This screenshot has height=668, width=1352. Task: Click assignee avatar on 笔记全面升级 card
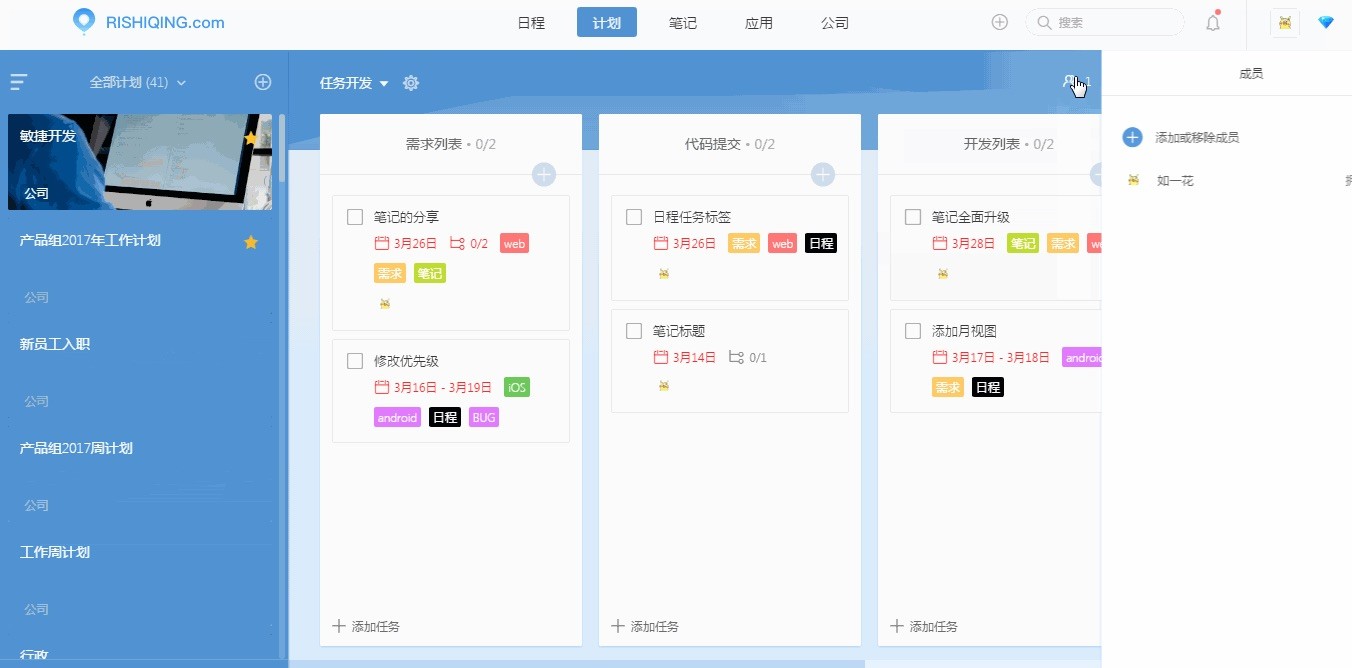(x=943, y=273)
